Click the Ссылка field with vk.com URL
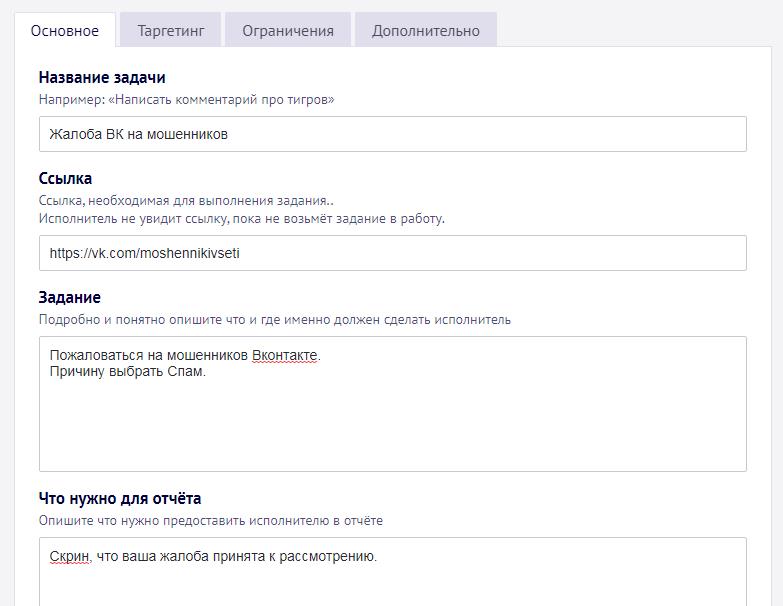 [392, 253]
